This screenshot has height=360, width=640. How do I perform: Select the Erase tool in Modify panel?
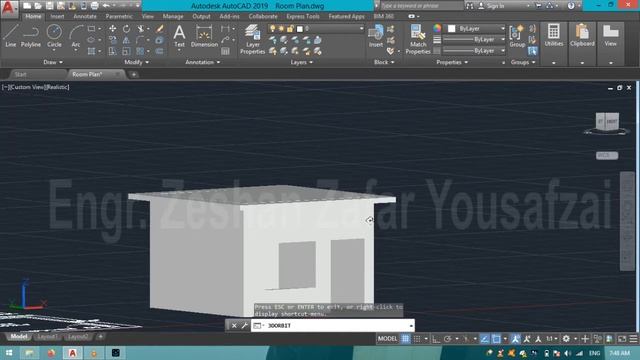(159, 29)
